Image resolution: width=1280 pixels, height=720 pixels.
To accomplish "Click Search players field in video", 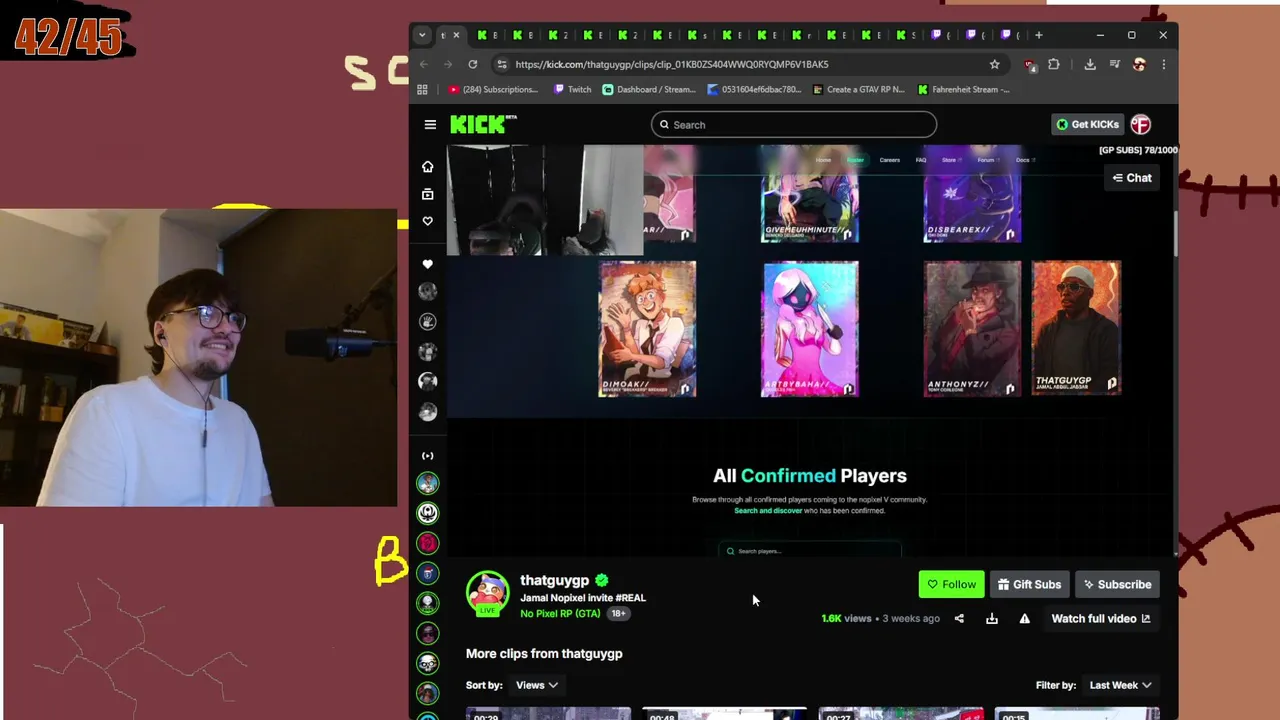I will coord(810,551).
